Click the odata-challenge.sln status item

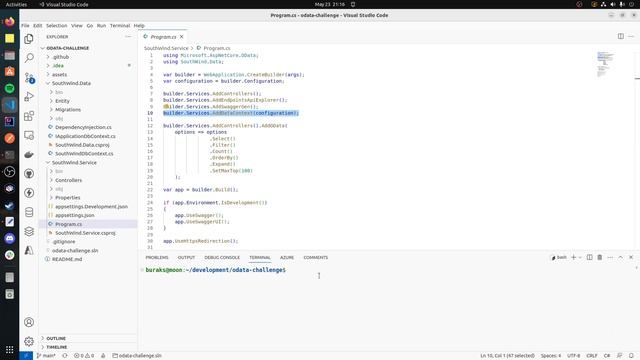tap(137, 356)
